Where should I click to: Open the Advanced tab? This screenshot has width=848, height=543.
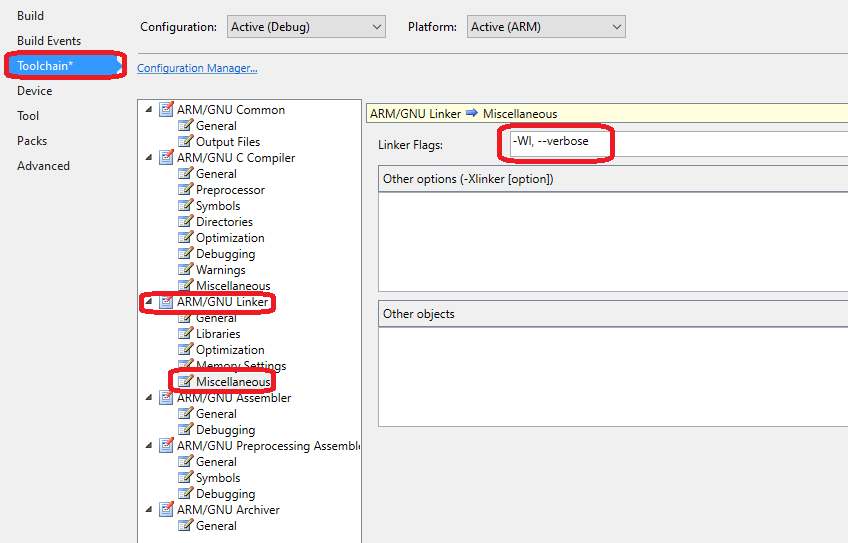[x=43, y=166]
